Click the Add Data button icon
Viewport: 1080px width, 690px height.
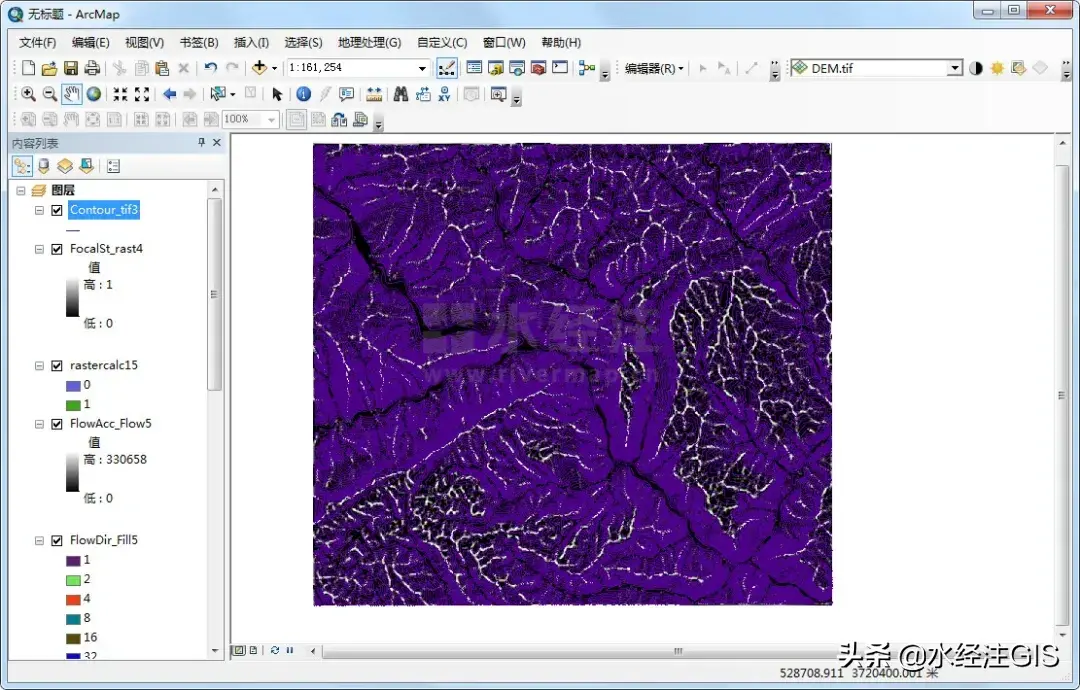(x=259, y=68)
